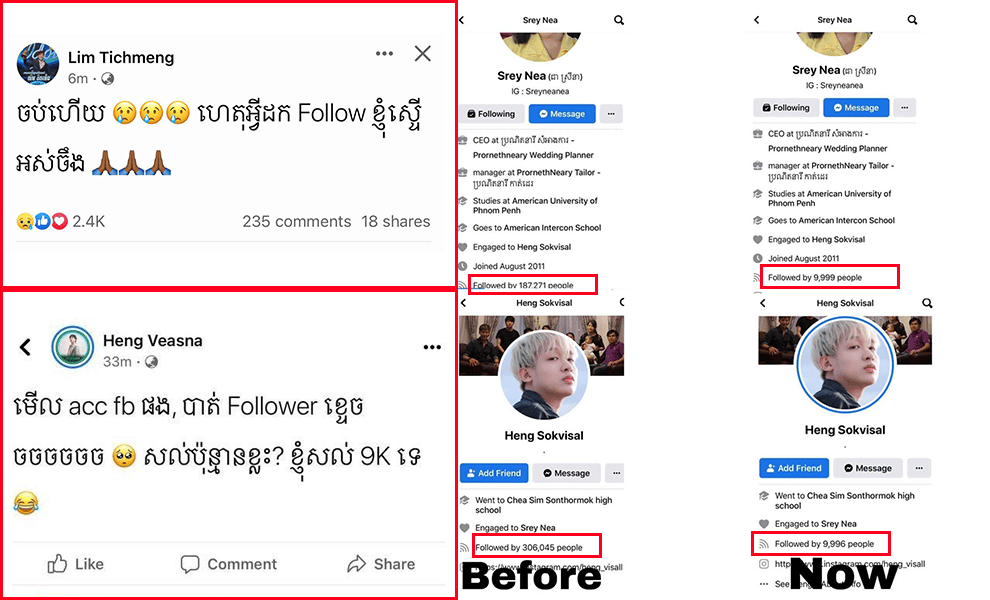Click the search icon in the Now Heng Sokvisal profile

pos(927,303)
